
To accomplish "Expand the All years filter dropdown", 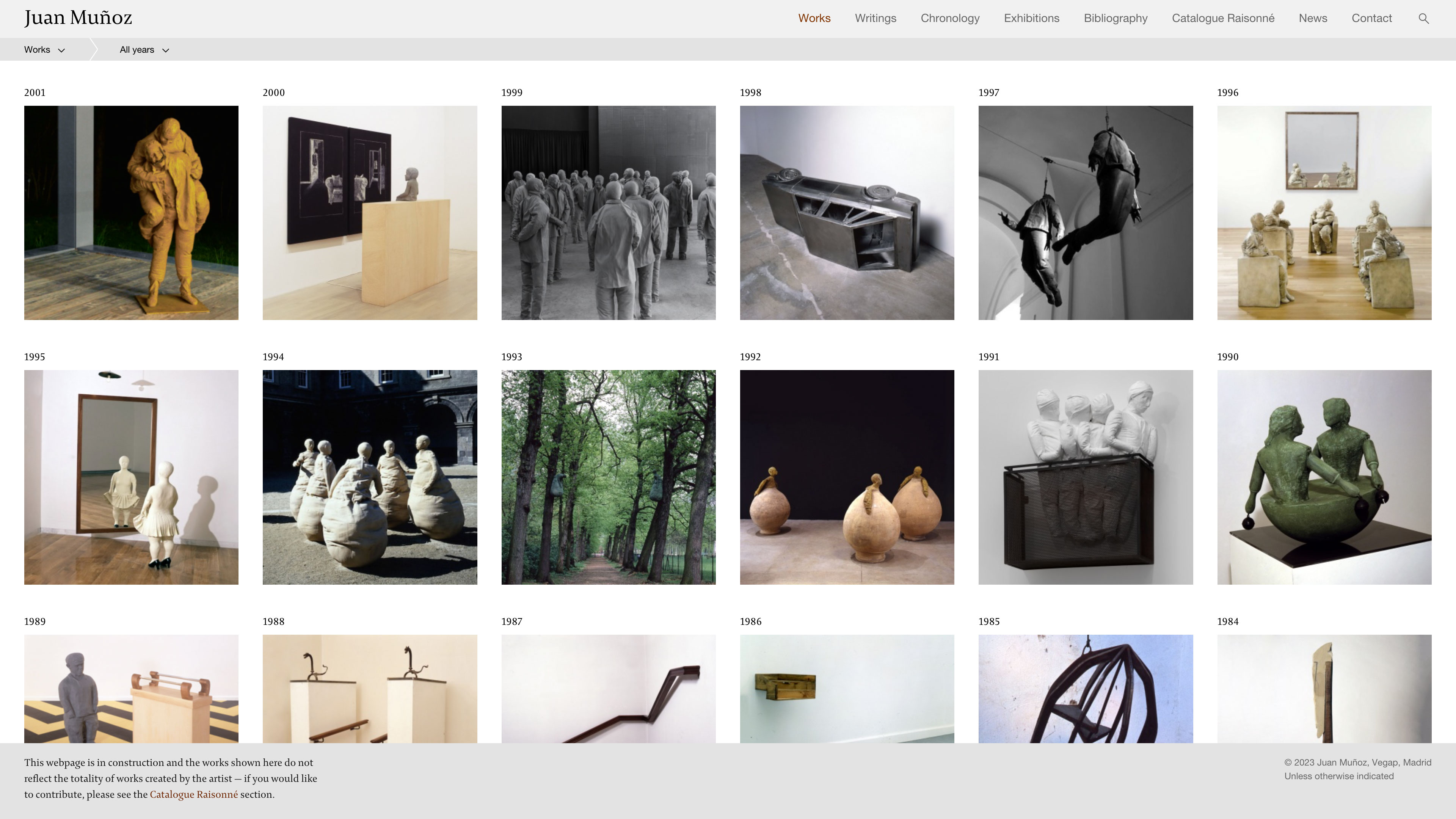I will pyautogui.click(x=144, y=50).
